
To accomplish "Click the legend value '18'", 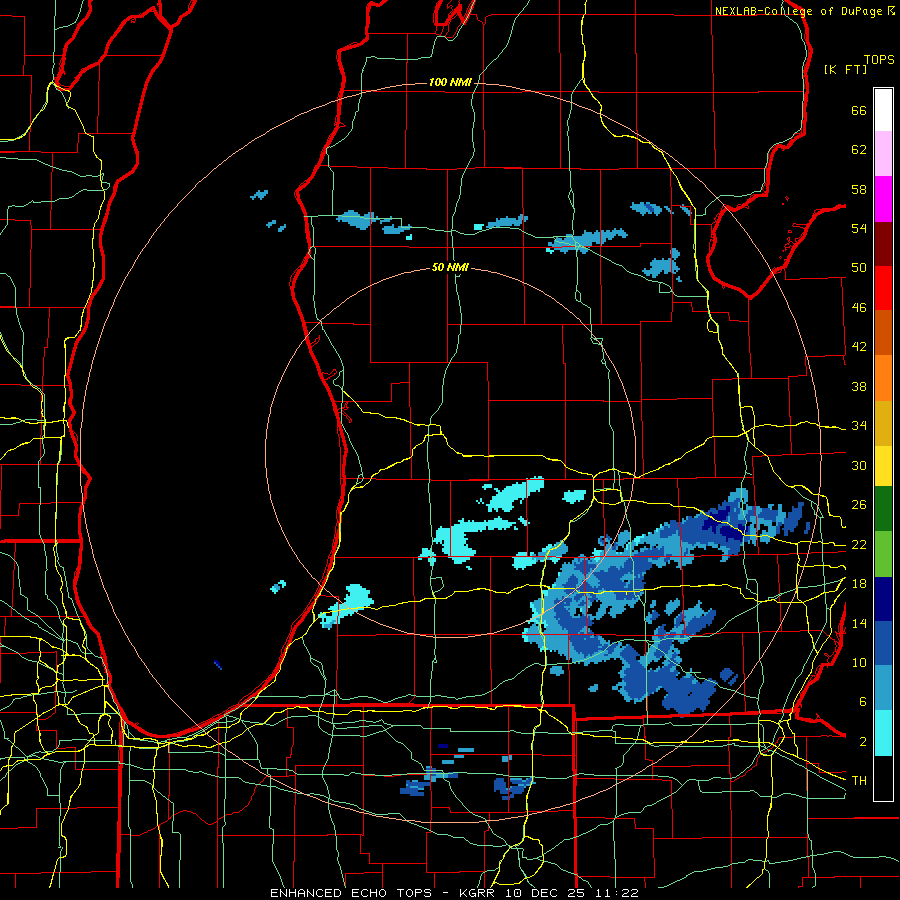I will click(859, 584).
